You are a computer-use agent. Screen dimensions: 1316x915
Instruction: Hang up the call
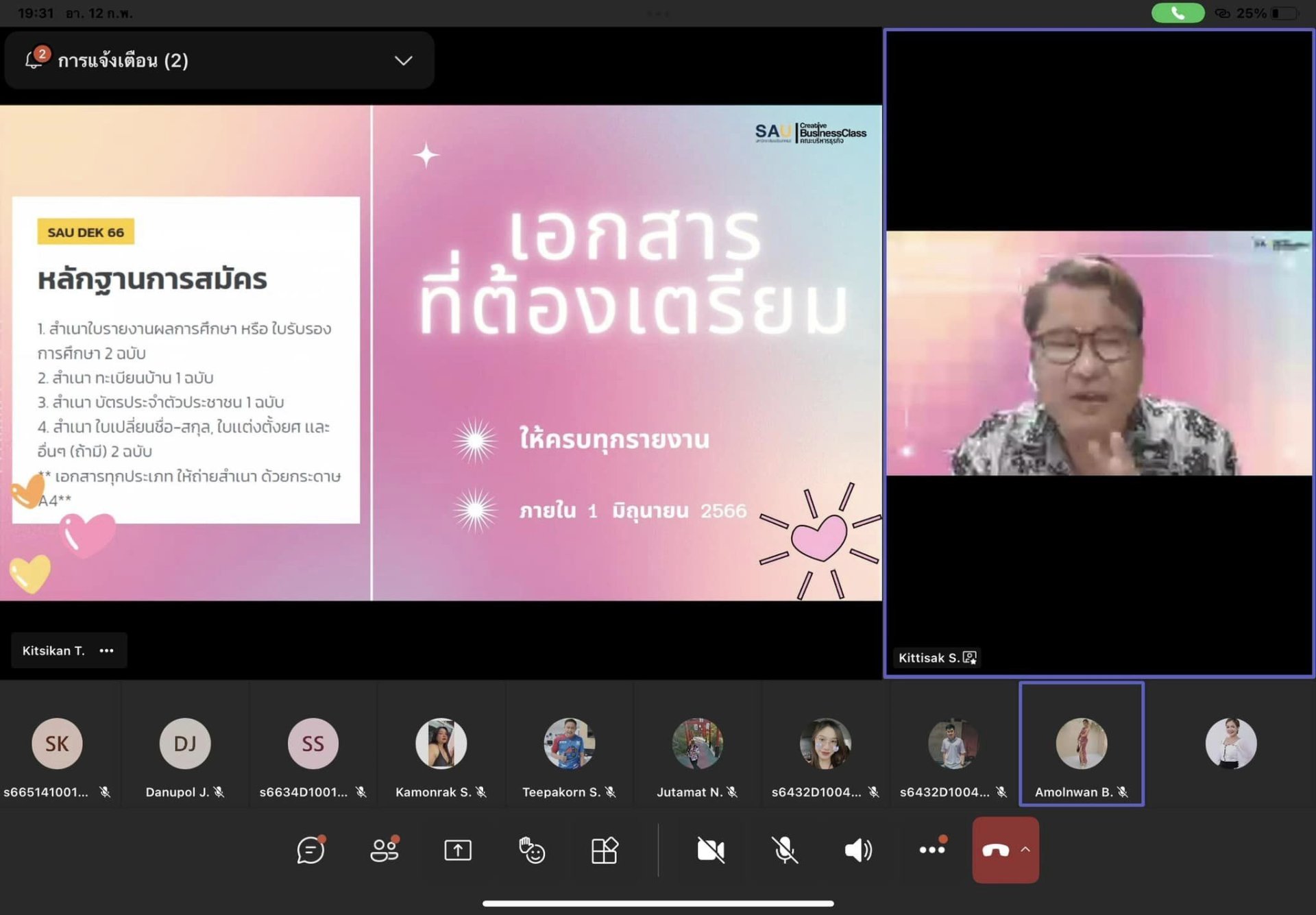pos(995,850)
